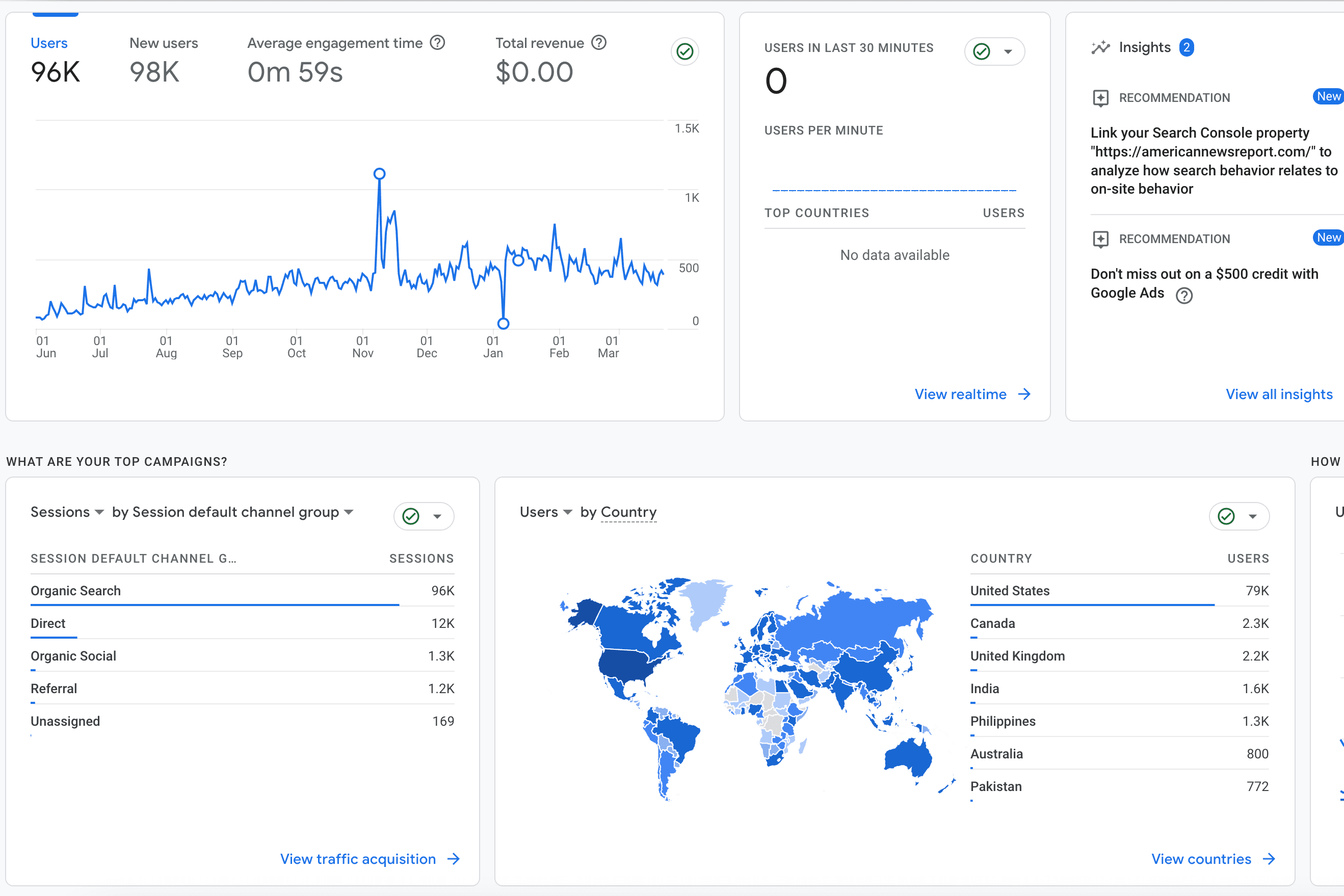The height and width of the screenshot is (896, 1344).
Task: Open View all insights link
Action: 1279,394
